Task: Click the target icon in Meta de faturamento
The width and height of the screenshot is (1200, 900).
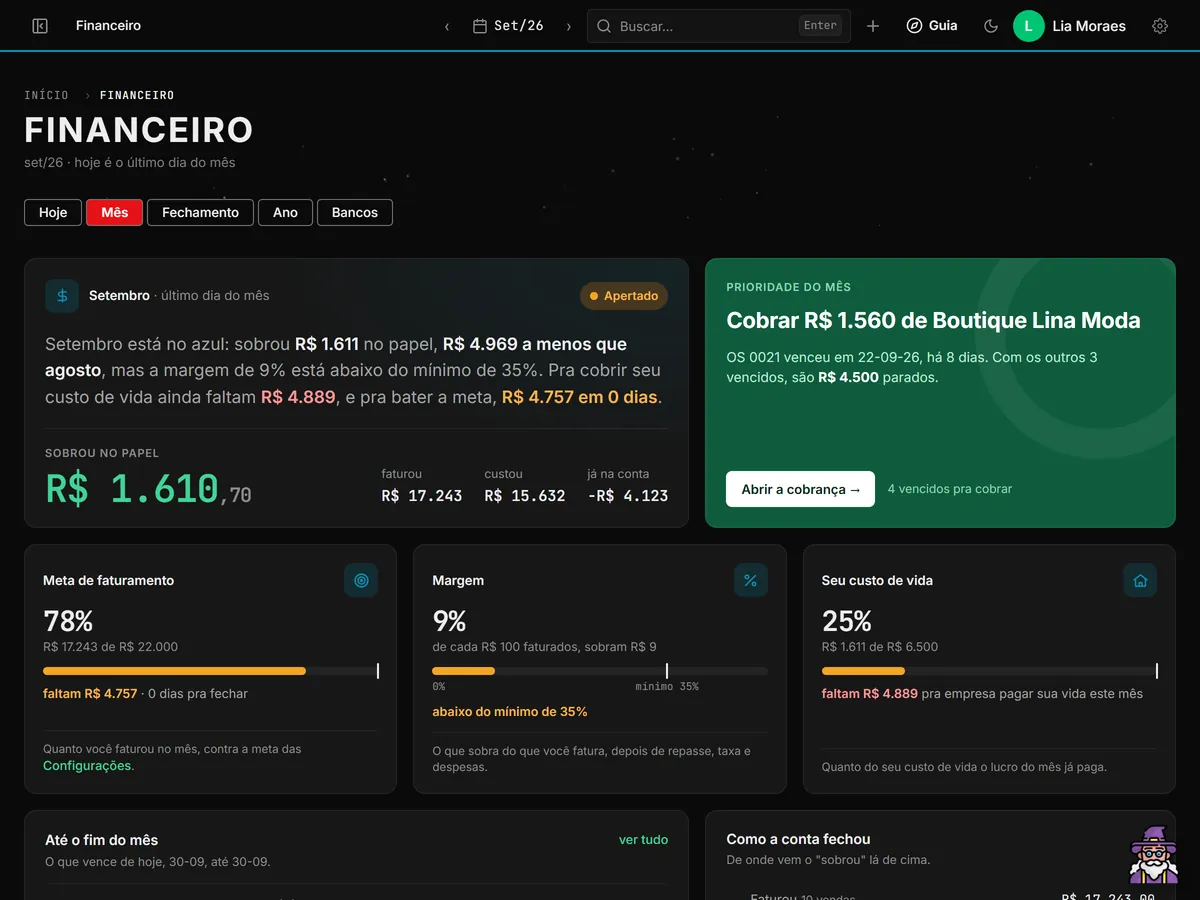Action: point(361,580)
